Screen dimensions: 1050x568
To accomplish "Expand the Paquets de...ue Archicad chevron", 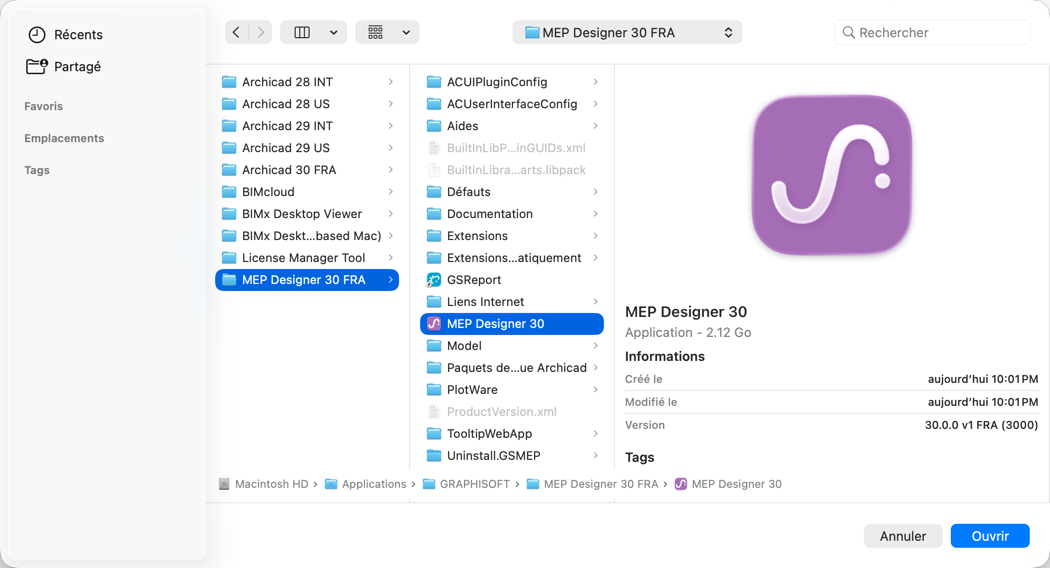I will point(595,368).
